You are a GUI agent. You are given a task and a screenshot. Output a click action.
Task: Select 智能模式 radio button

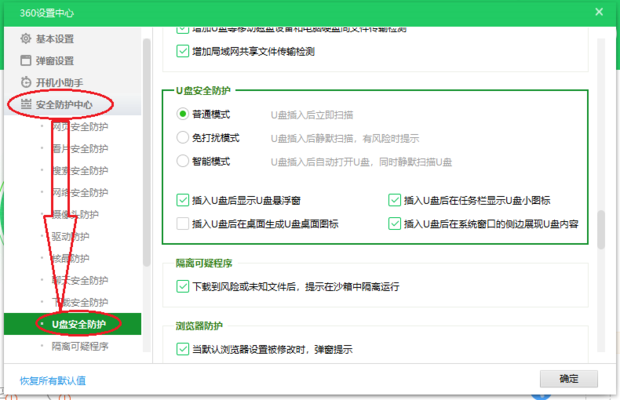tap(182, 161)
